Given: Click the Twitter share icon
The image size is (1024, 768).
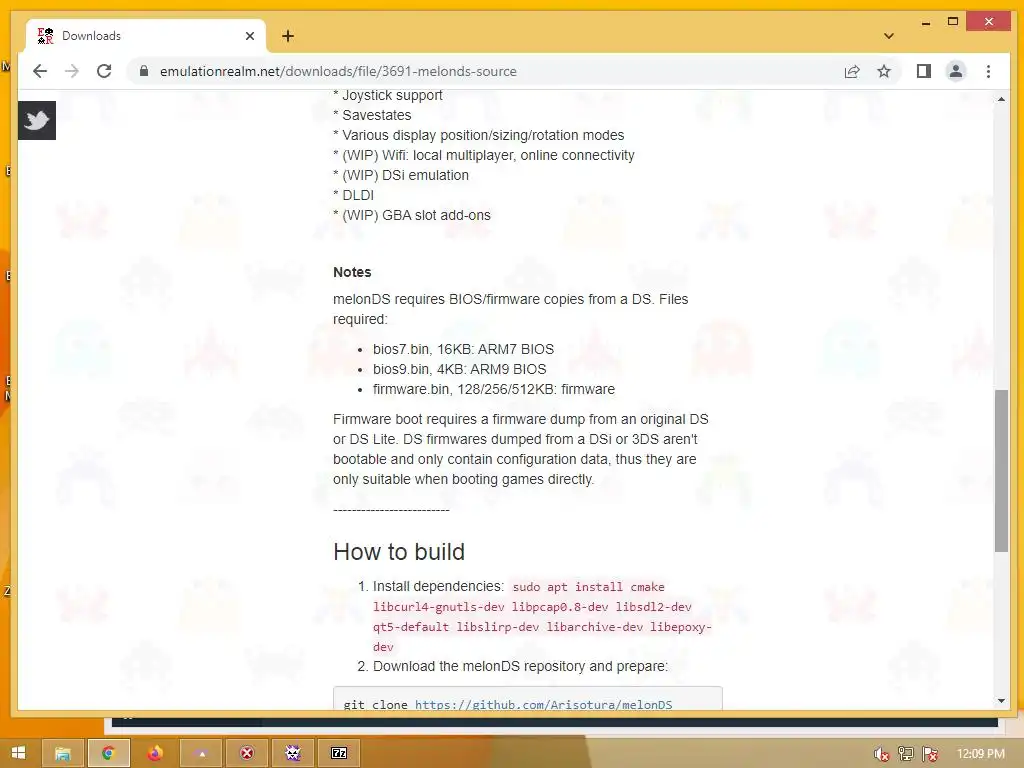Looking at the screenshot, I should pyautogui.click(x=37, y=120).
